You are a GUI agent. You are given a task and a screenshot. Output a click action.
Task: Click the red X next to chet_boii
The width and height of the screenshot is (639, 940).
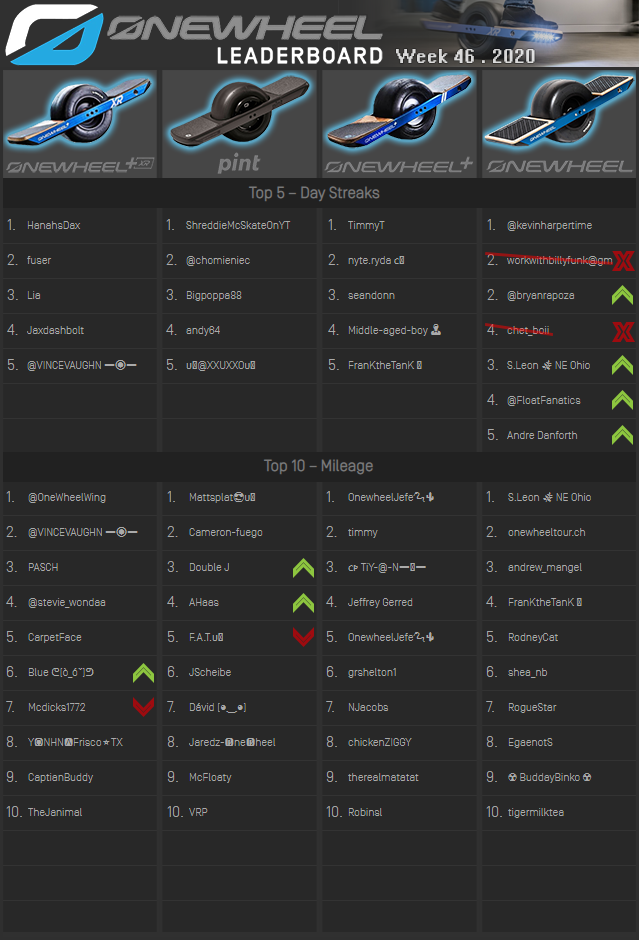(622, 331)
